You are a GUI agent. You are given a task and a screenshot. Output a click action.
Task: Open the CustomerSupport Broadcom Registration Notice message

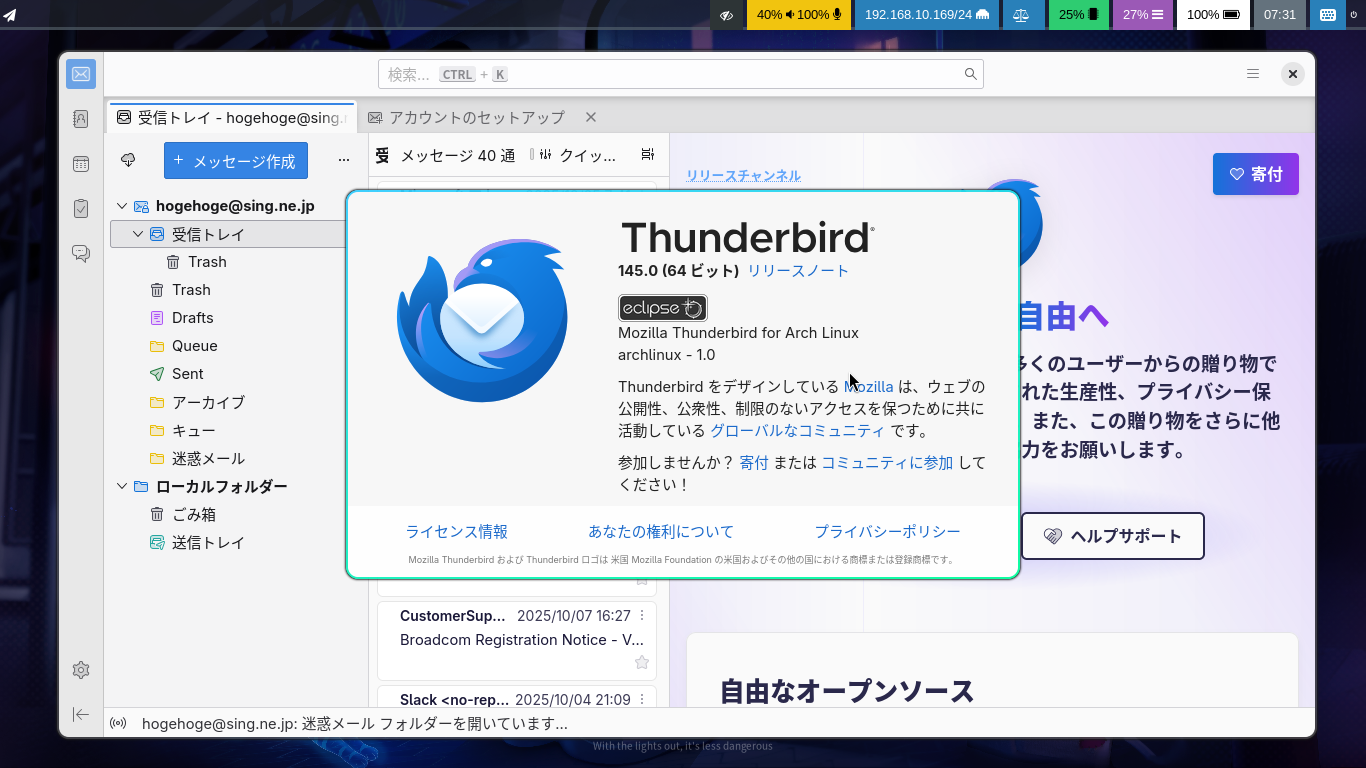pos(517,640)
